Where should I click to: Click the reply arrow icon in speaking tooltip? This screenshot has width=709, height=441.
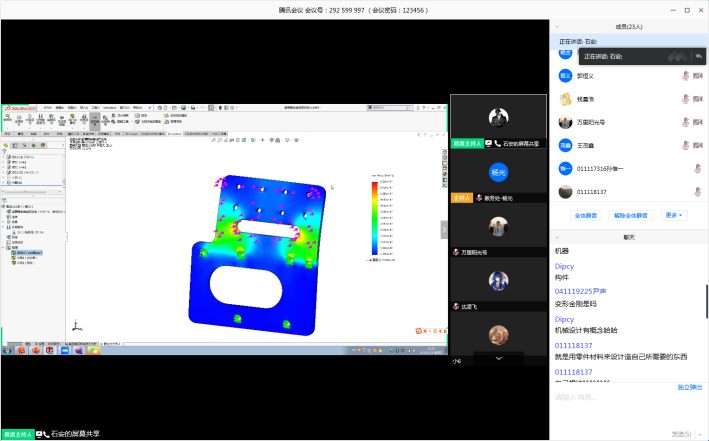click(x=697, y=56)
